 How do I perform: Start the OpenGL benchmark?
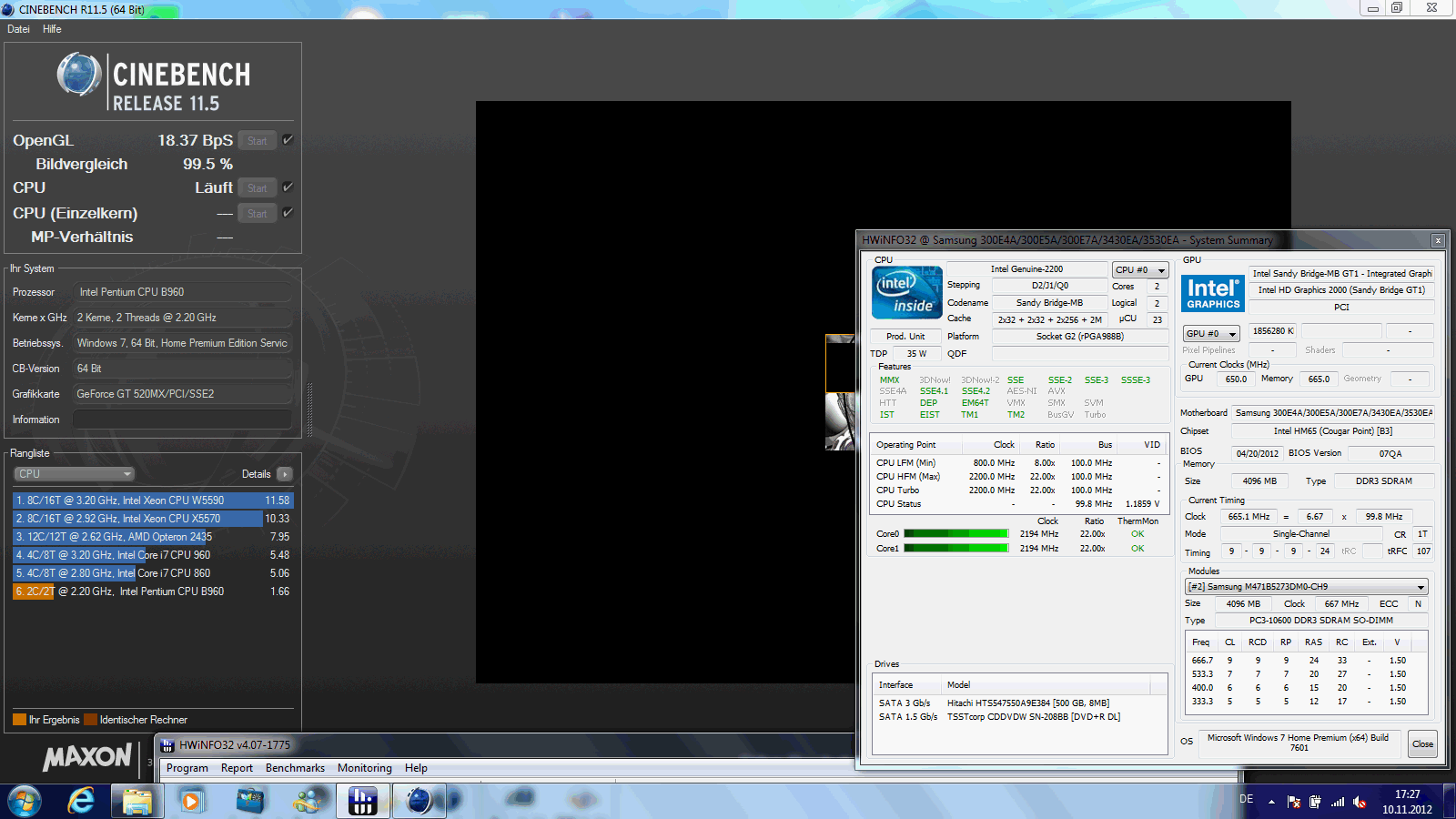pos(258,141)
